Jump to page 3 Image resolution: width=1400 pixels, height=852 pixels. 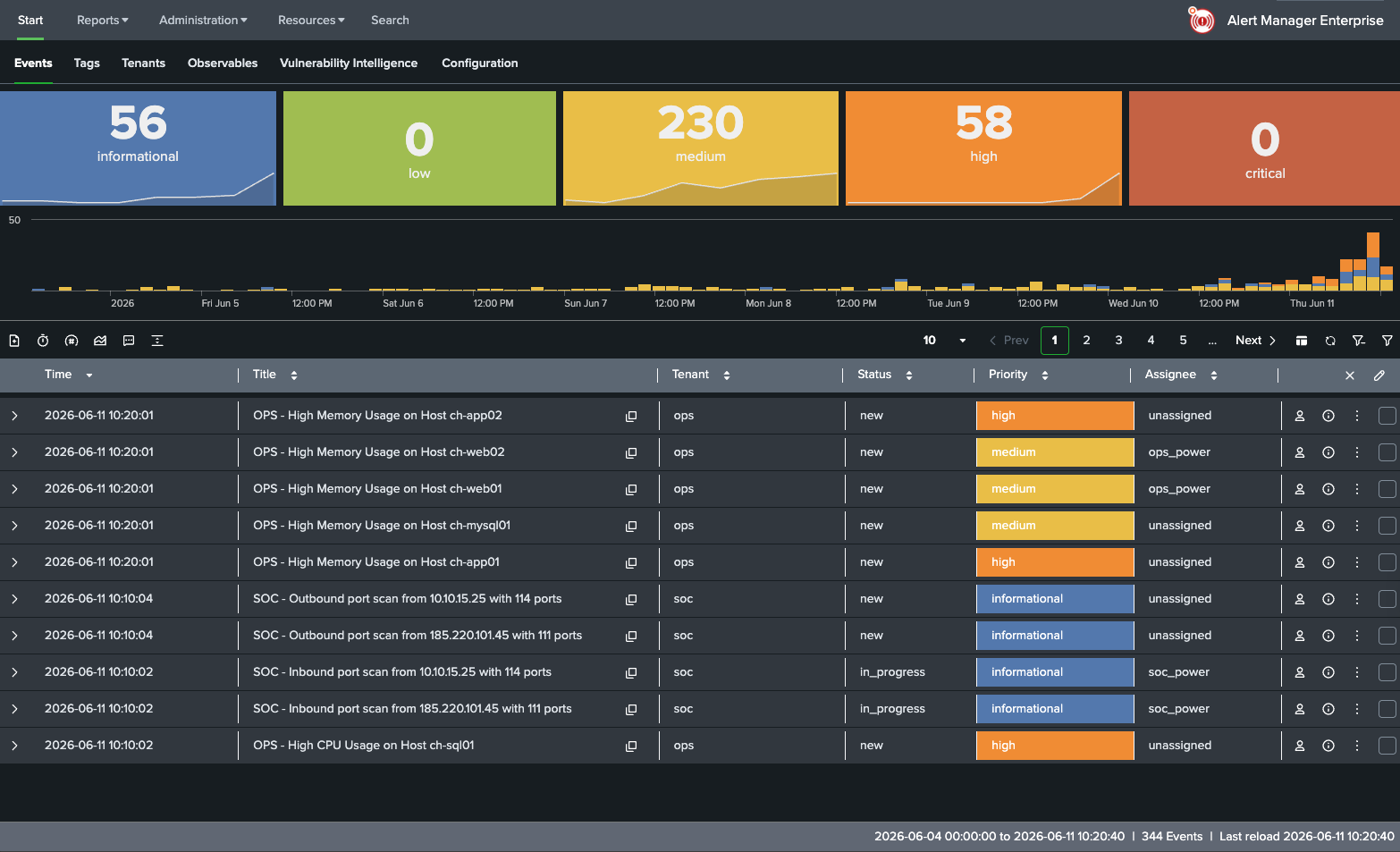1118,341
